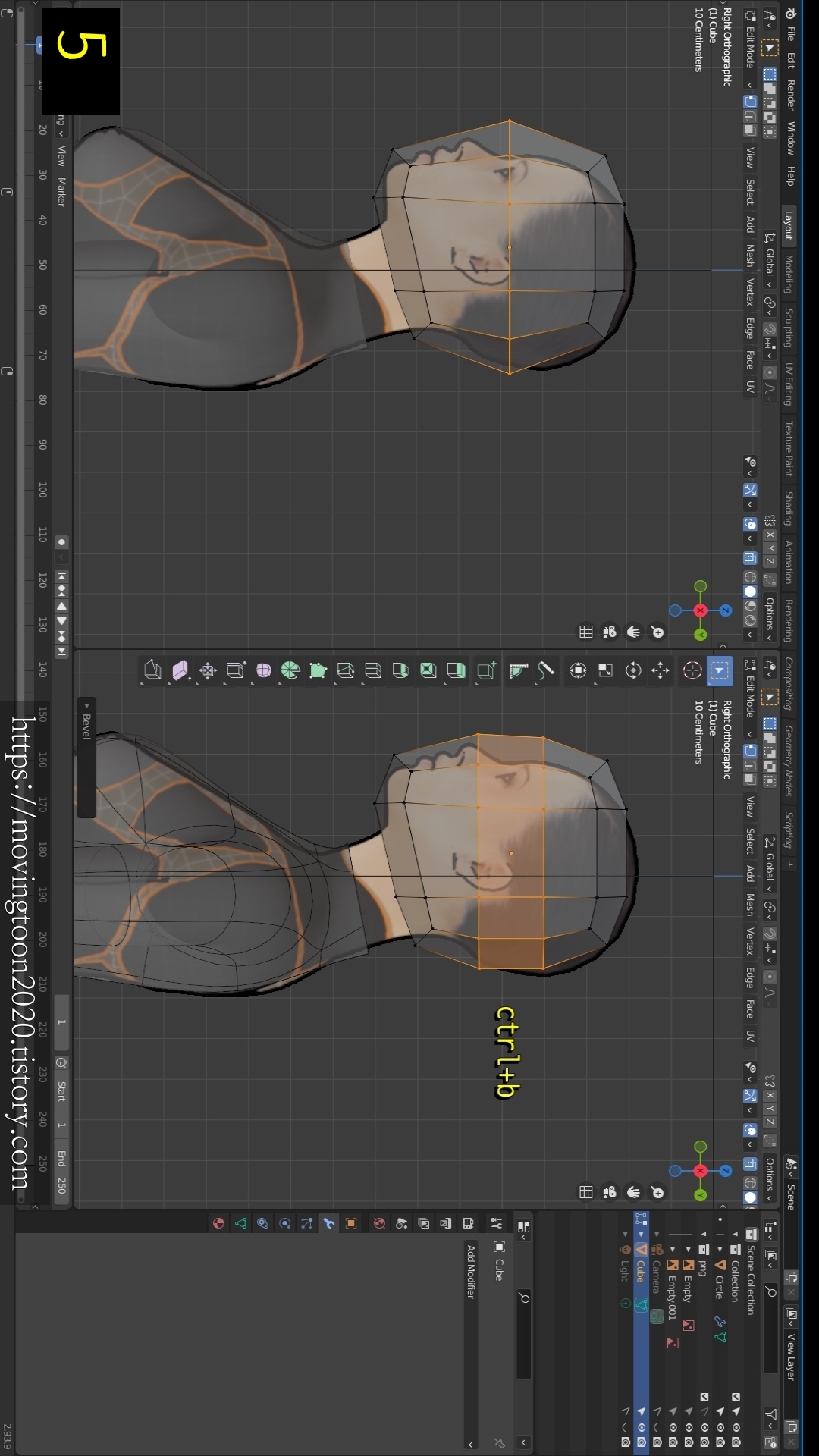819x1456 pixels.
Task: Switch to the Sculpting workspace tab
Action: (789, 328)
